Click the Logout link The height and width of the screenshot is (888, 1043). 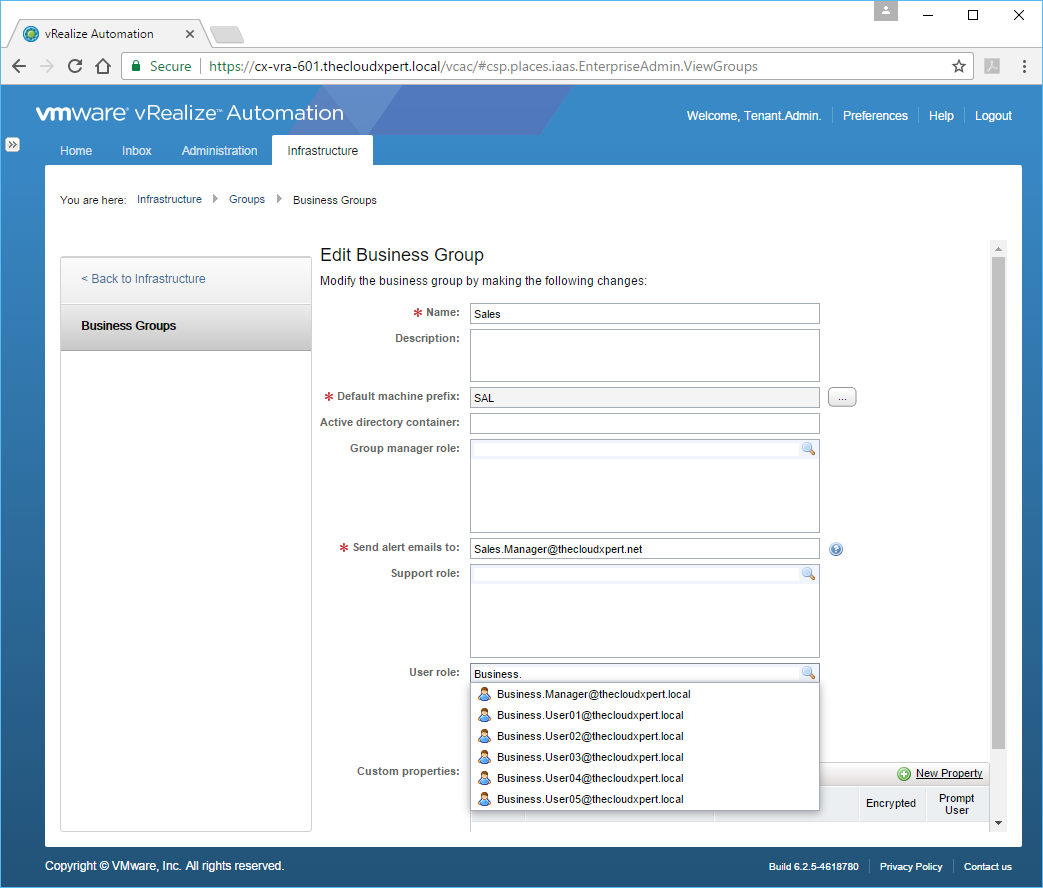click(x=993, y=116)
